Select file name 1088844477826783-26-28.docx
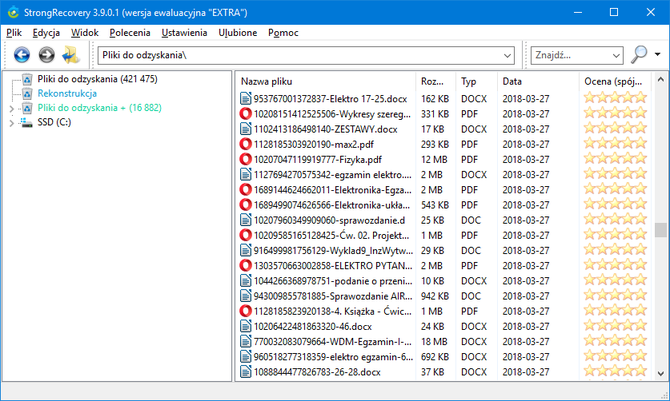The width and height of the screenshot is (670, 401). click(317, 372)
